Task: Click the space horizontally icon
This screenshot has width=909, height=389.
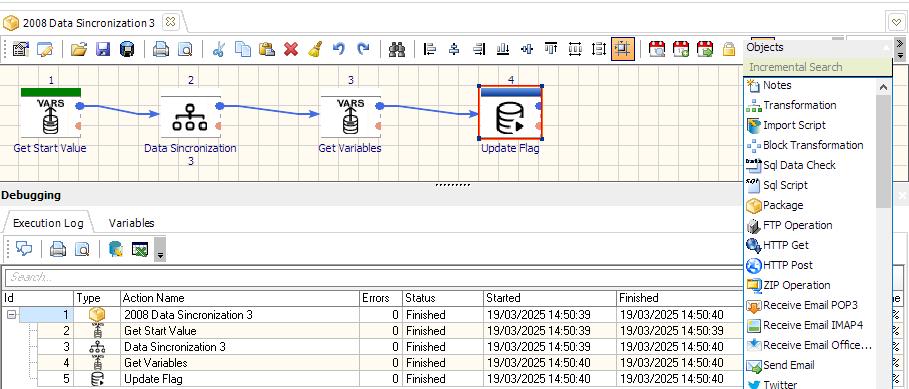Action: 575,49
